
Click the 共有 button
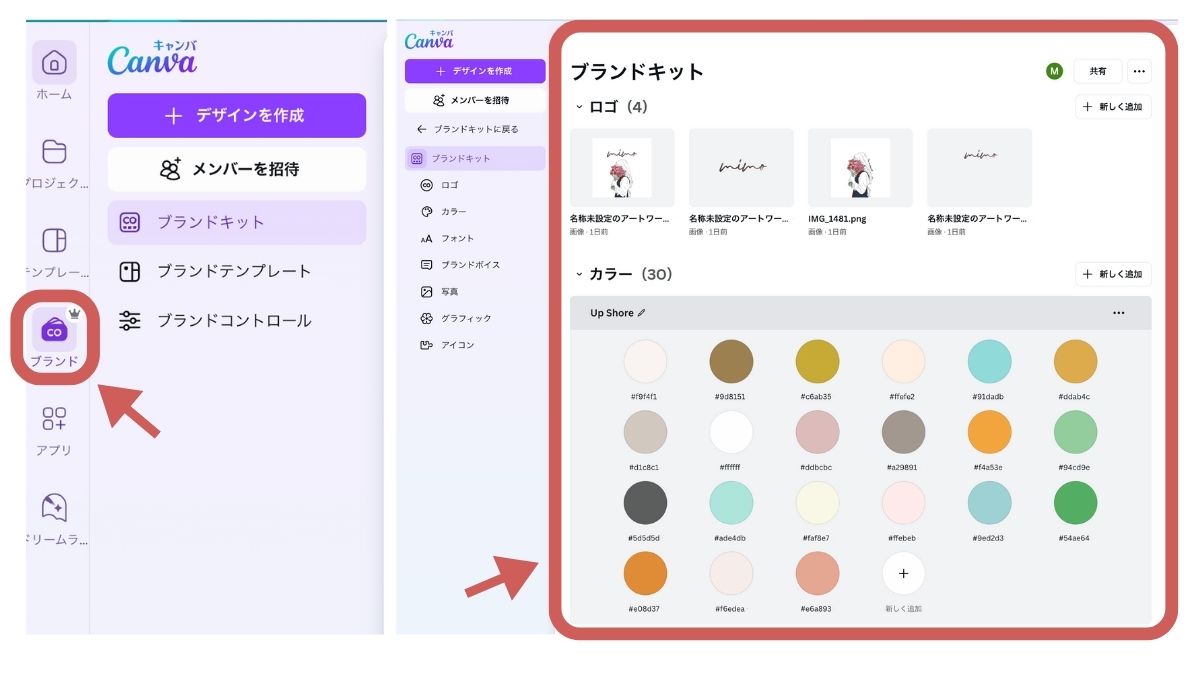click(x=1097, y=70)
